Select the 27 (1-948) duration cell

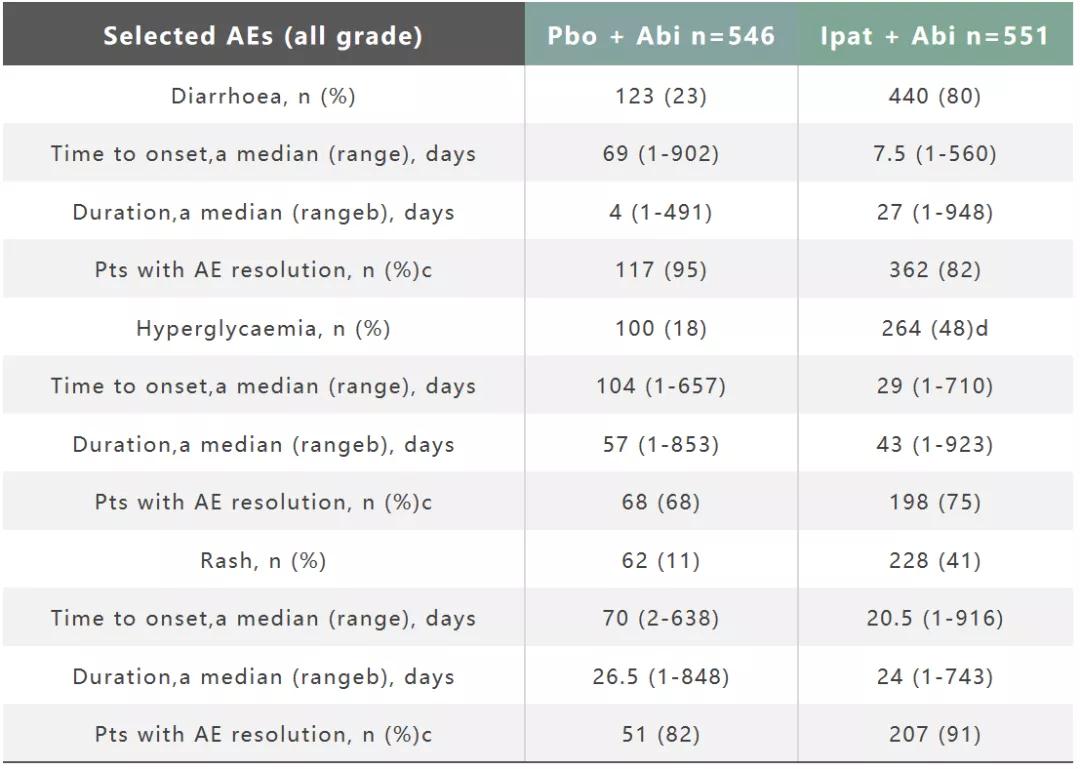tap(934, 212)
